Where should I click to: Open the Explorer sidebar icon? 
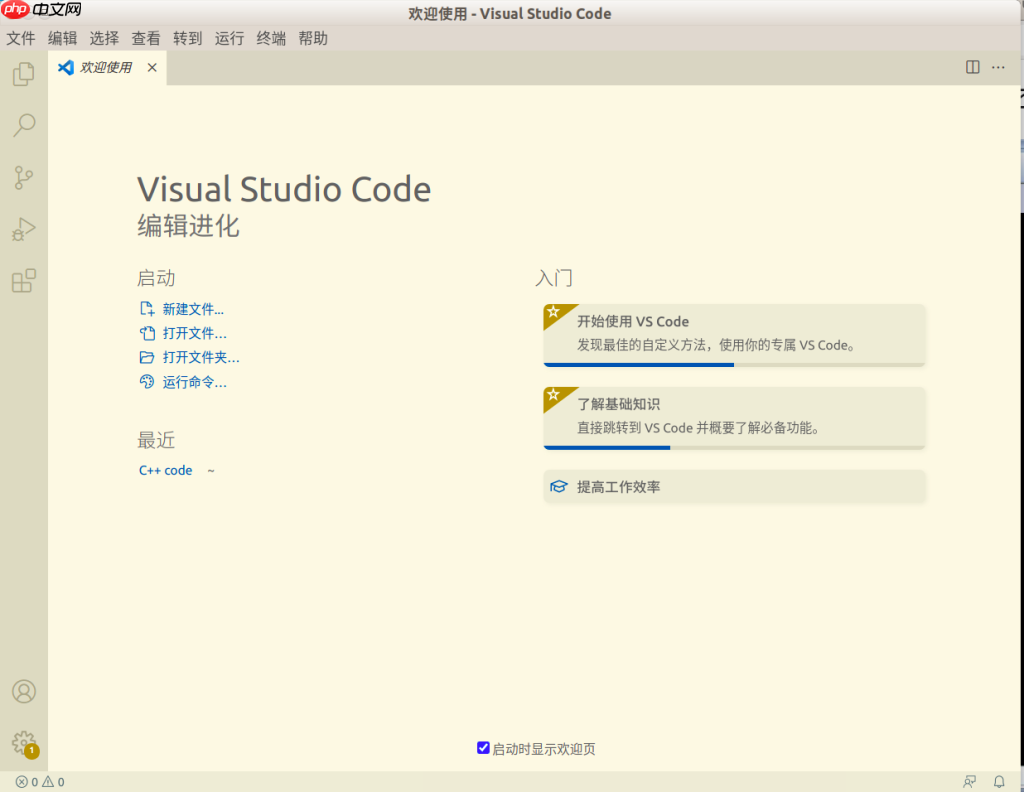click(23, 74)
